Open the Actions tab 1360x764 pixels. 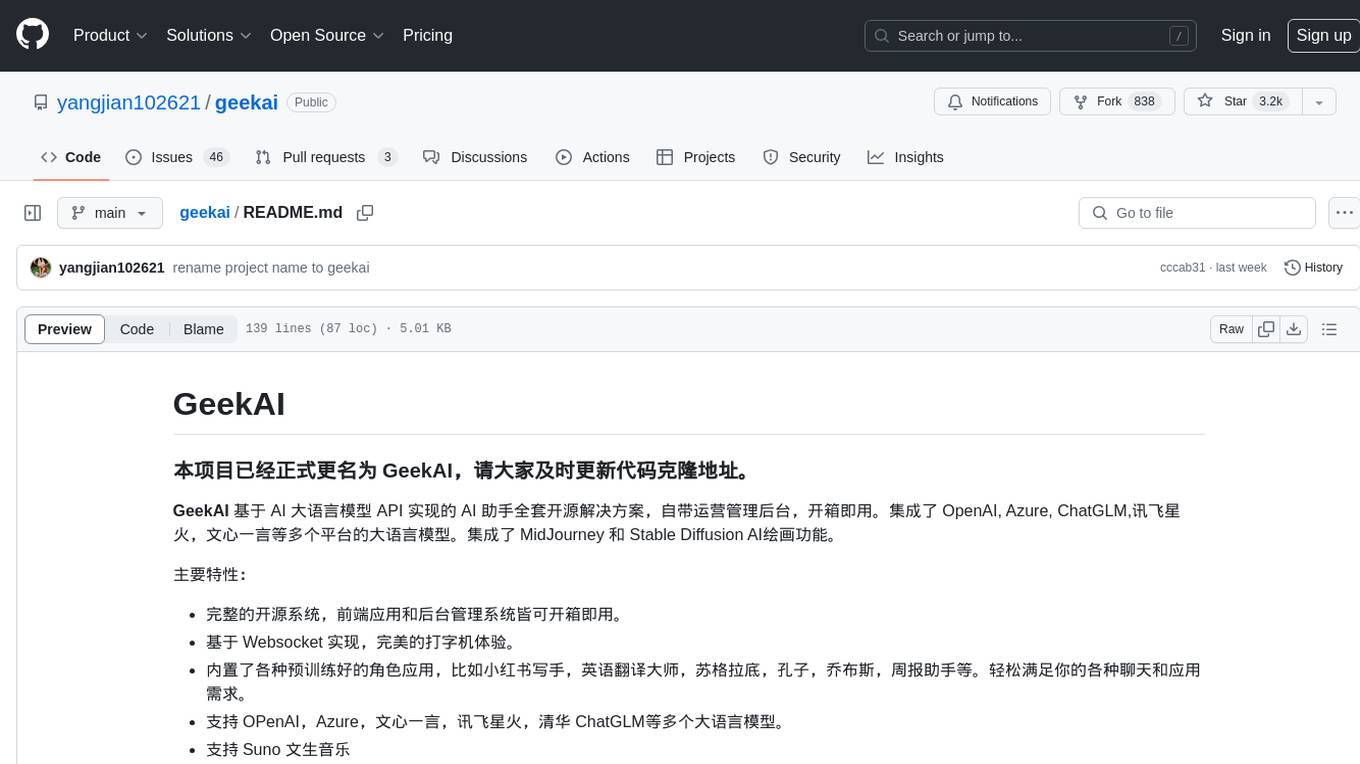point(592,157)
